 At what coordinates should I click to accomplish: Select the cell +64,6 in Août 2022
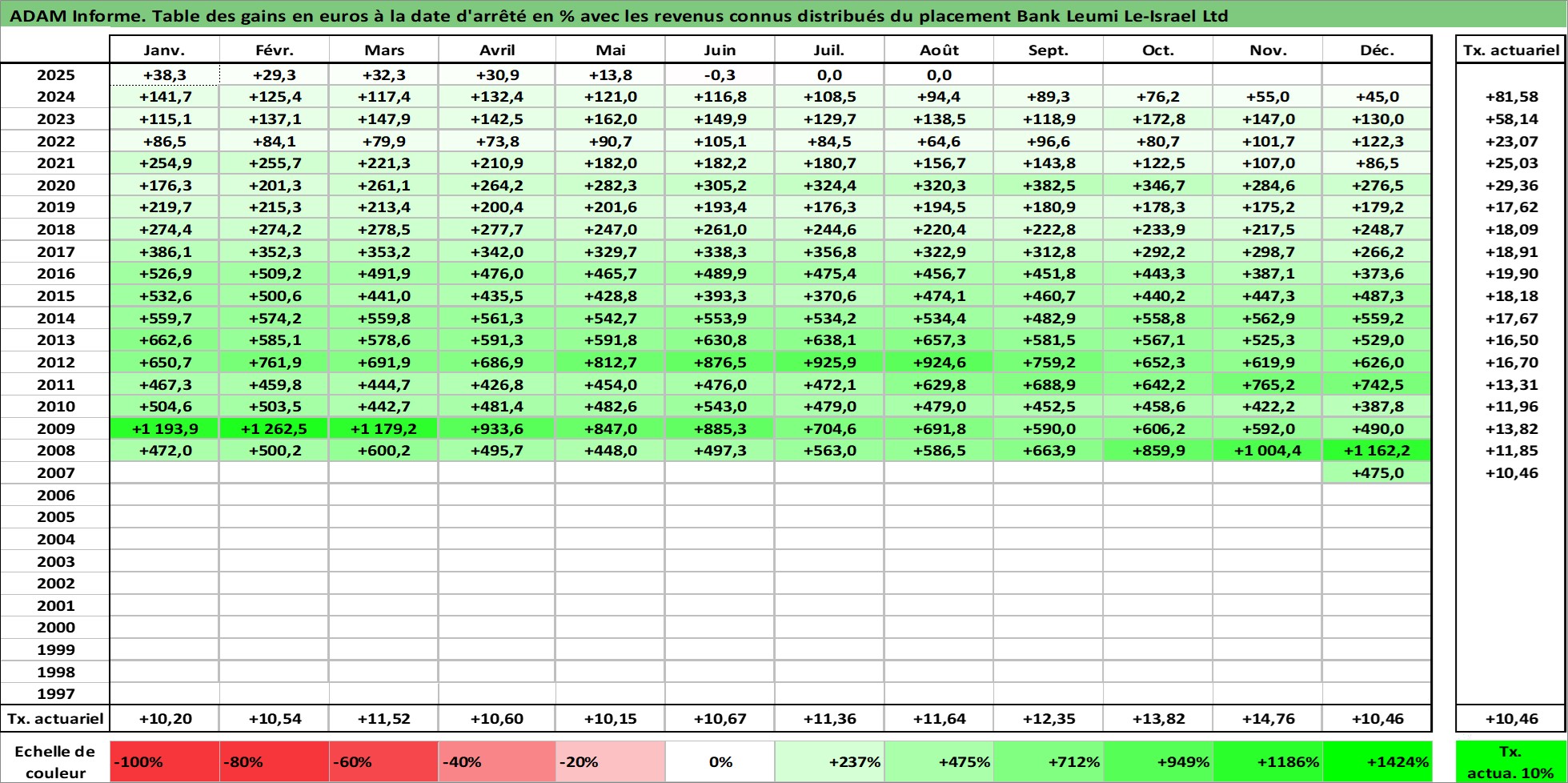(939, 141)
